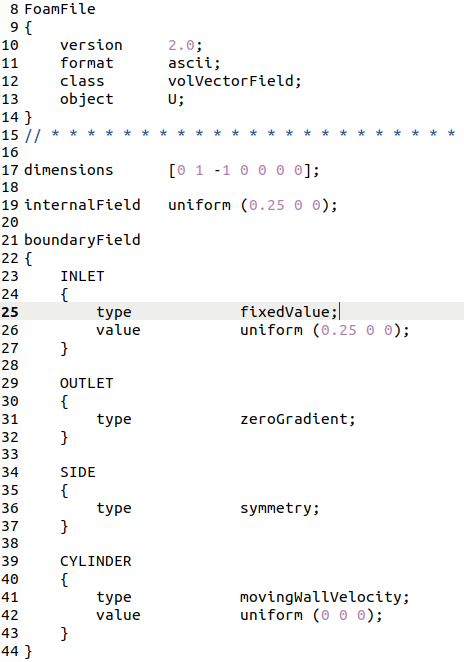This screenshot has height=662, width=464.
Task: Click the asterisk comment separator line
Action: (240, 135)
